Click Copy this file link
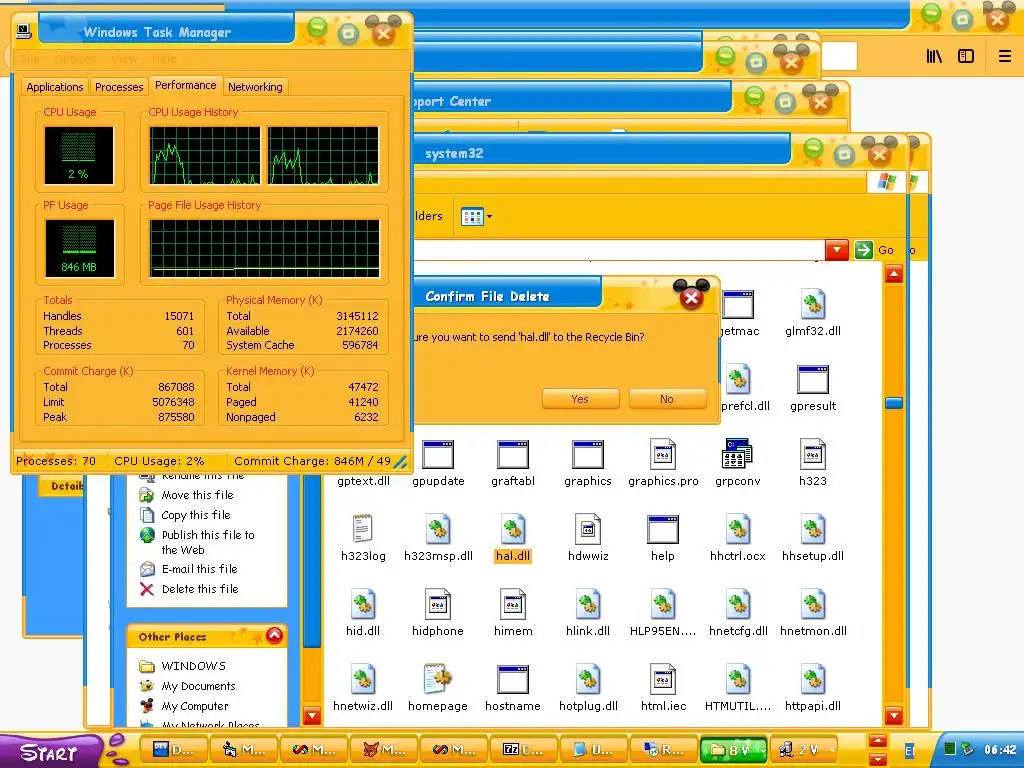1024x768 pixels. pos(196,515)
